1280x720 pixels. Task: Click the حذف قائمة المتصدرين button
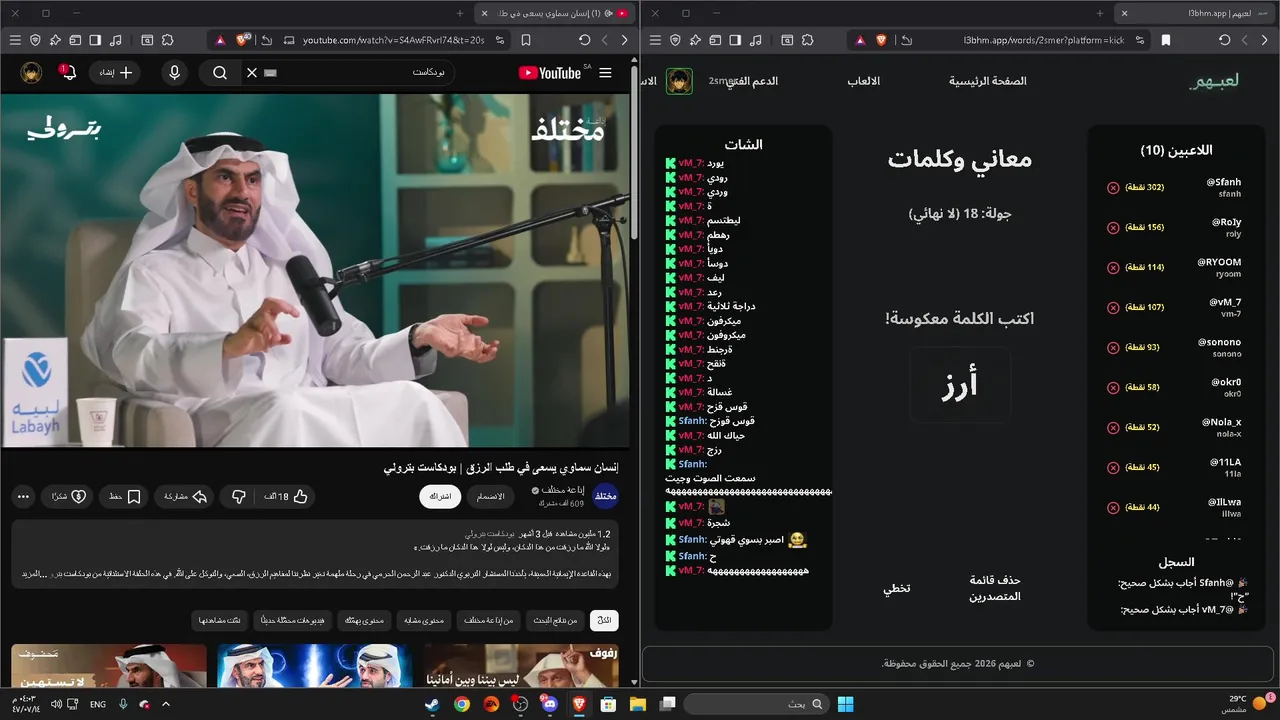click(x=995, y=588)
